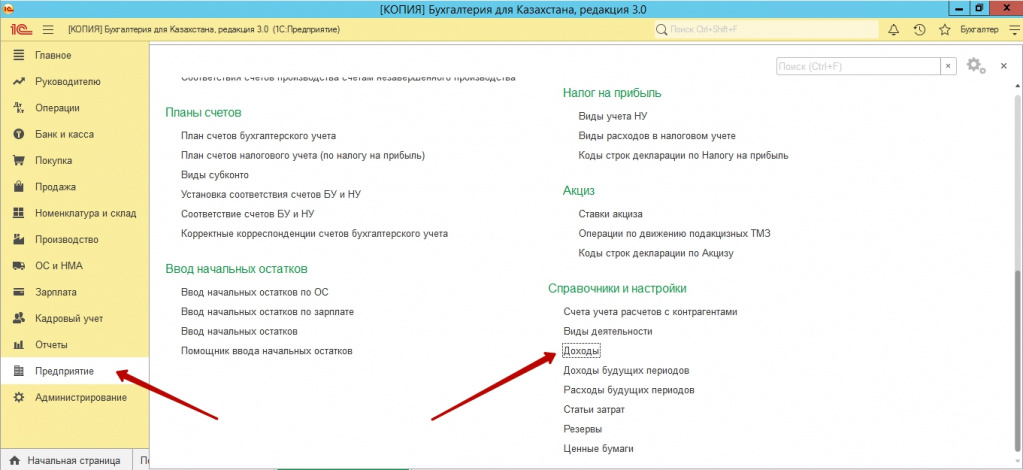1023x470 pixels.
Task: Open План счетов бухгалтерского учета
Action: point(258,136)
